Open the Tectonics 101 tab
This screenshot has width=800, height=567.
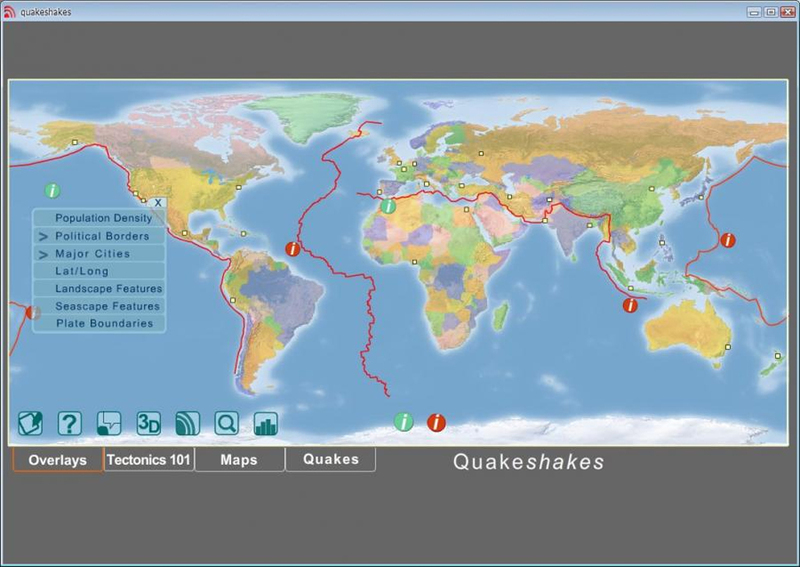coord(148,460)
